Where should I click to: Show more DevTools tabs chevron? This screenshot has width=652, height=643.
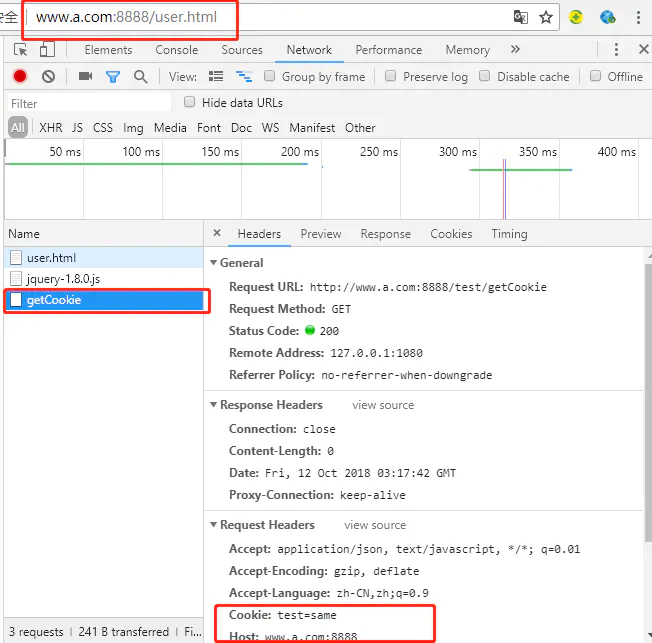coord(515,49)
